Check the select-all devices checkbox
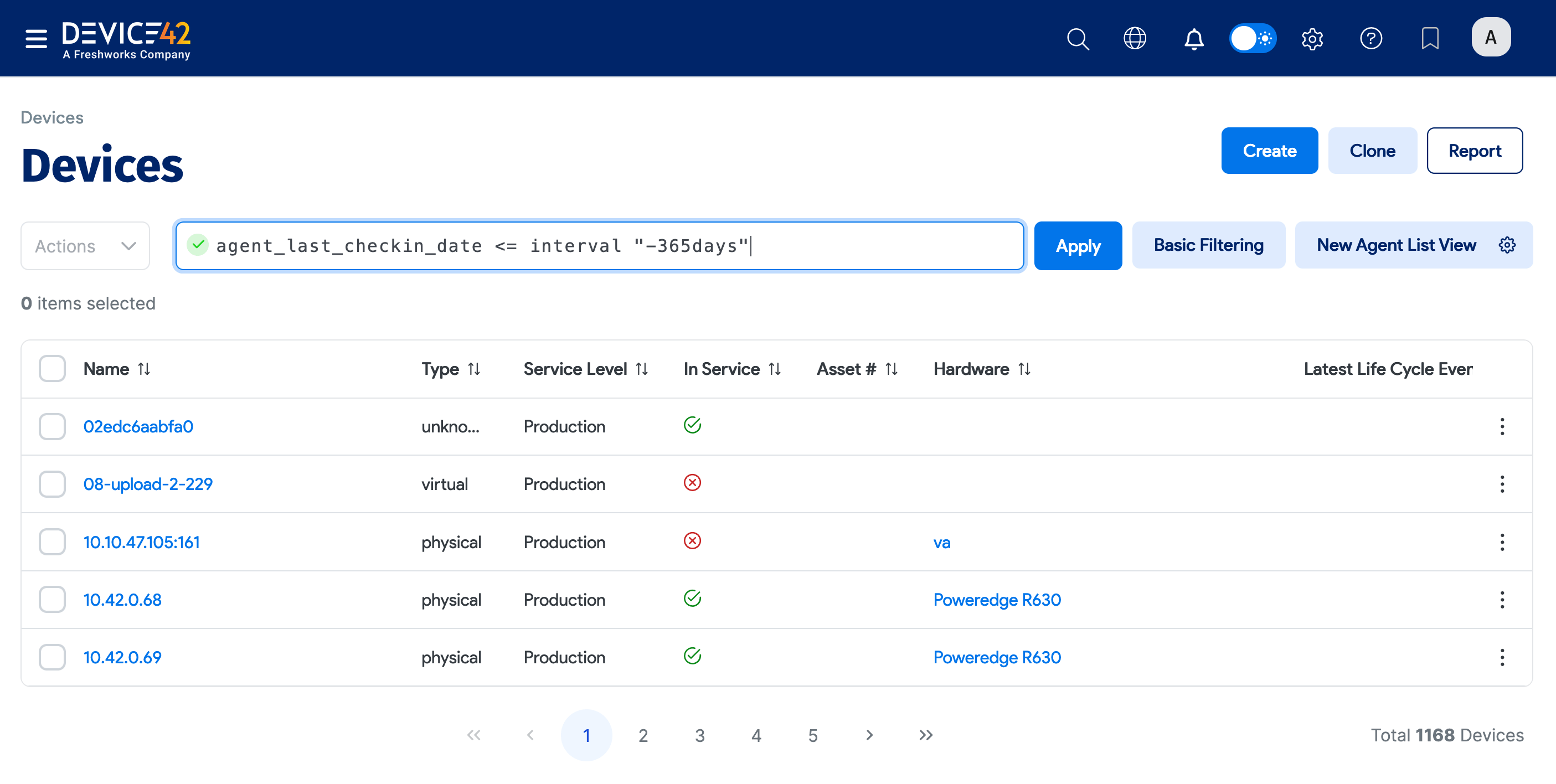Viewport: 1556px width, 784px height. [52, 368]
